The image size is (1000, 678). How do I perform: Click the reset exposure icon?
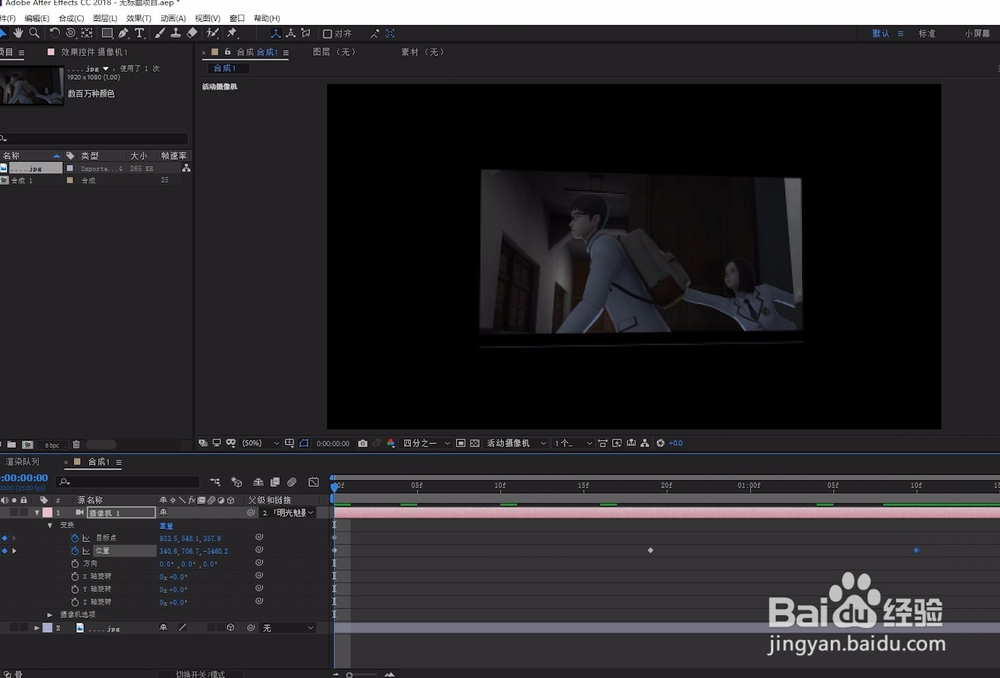pos(661,443)
